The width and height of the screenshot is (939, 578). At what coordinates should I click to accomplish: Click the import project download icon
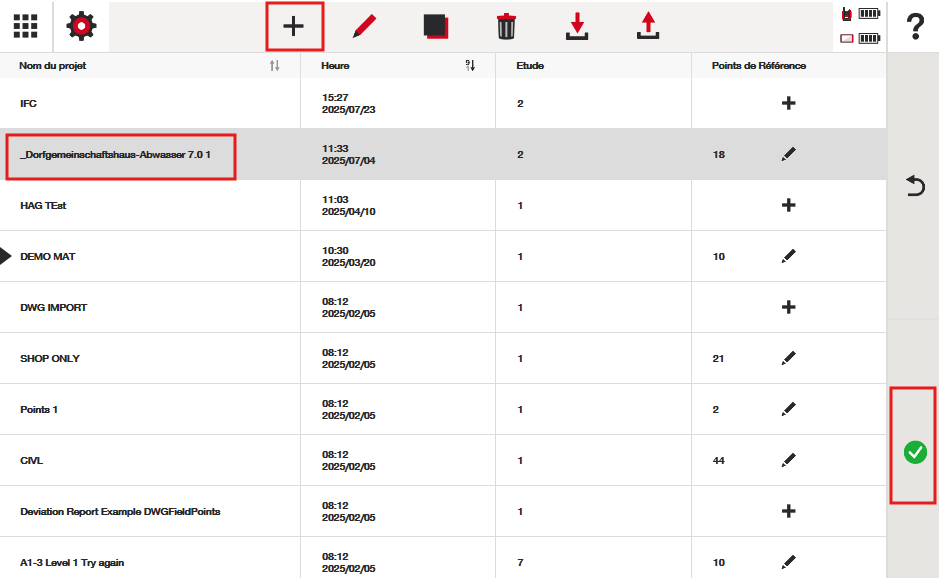(x=577, y=27)
